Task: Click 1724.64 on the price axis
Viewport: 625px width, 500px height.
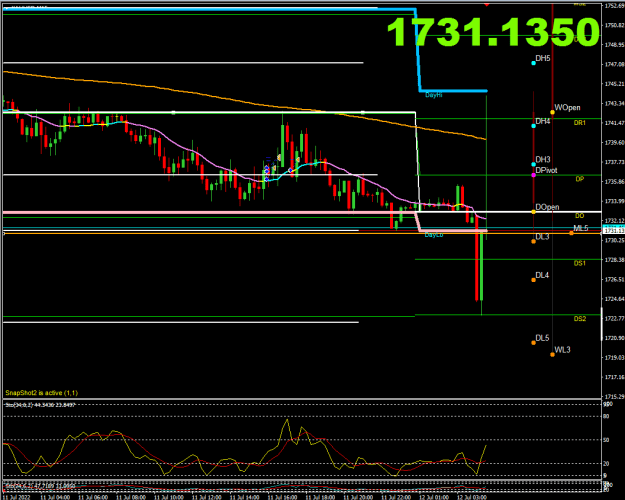Action: pos(614,299)
